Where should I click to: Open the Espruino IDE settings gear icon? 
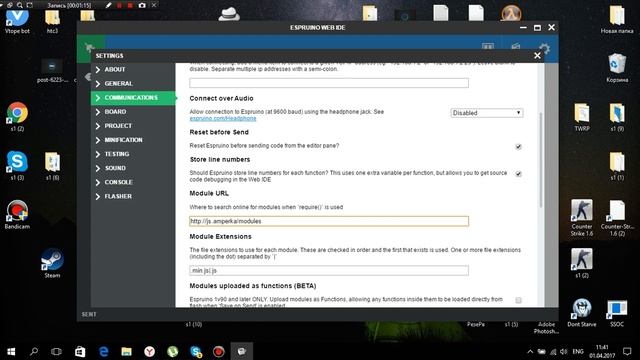(x=544, y=49)
